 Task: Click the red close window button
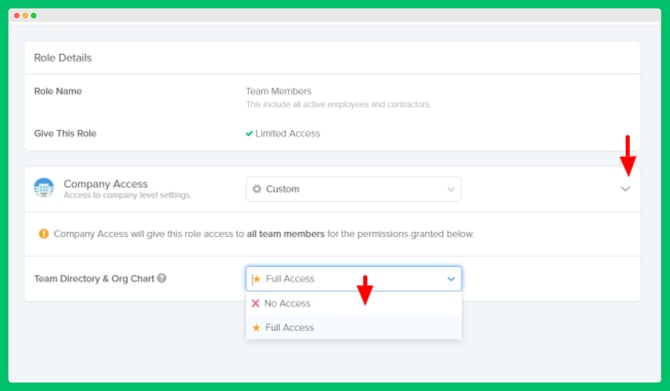(x=17, y=15)
